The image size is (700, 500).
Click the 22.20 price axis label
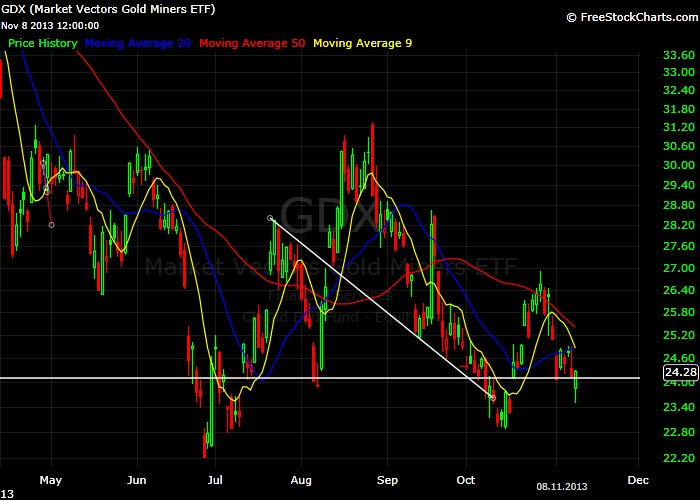point(679,458)
